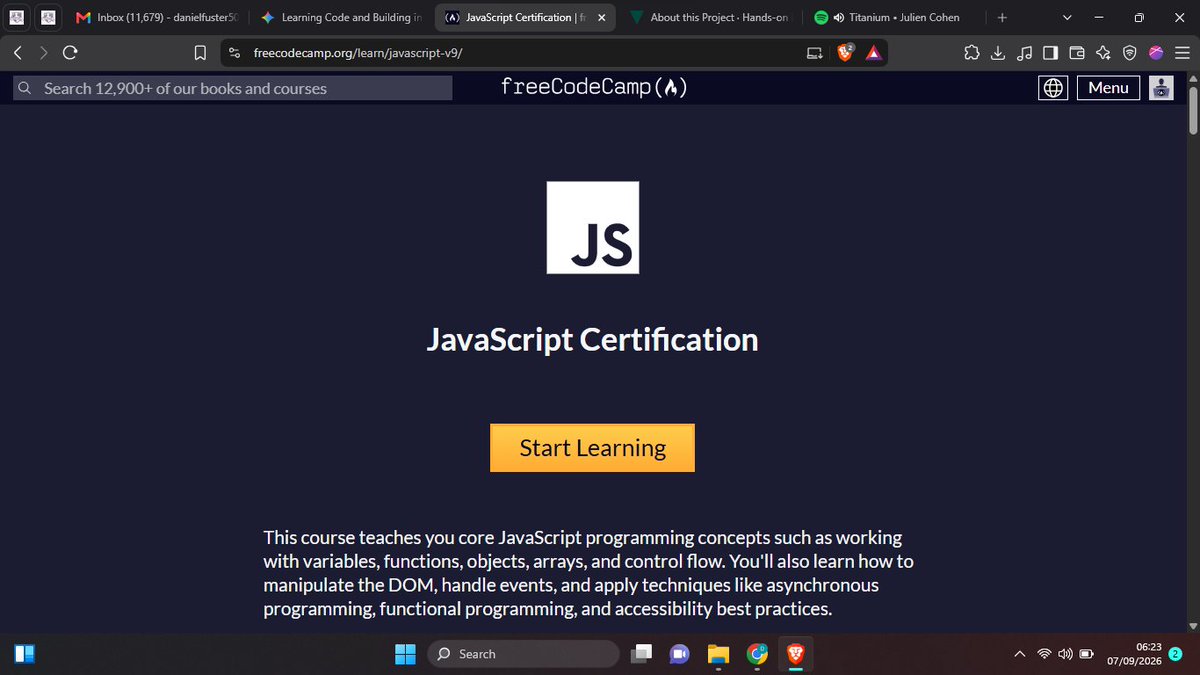Open the language globe icon
Image resolution: width=1200 pixels, height=675 pixels.
pos(1053,88)
